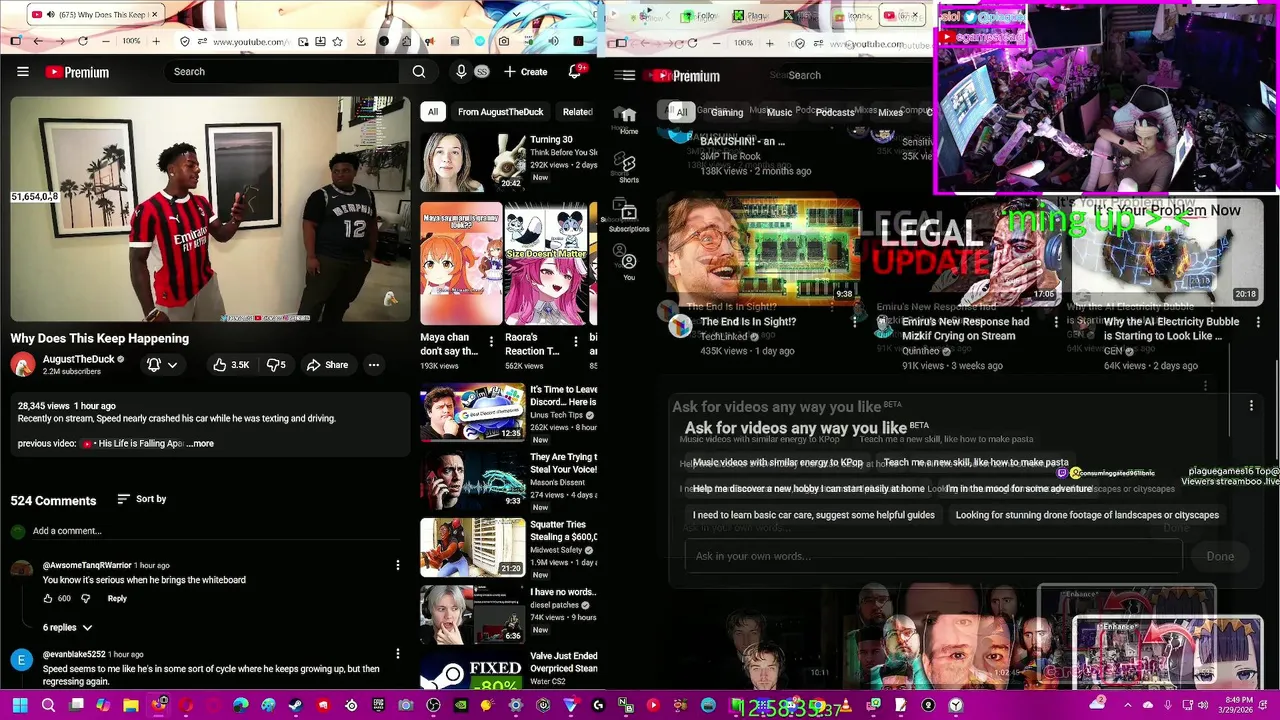Expand the subscription notification bell dropdown
1280x720 pixels.
162,365
